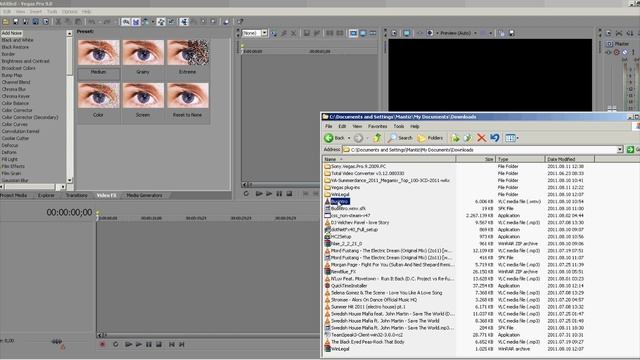Open Back history dropdown arrow in Explorer
The image size is (640, 360).
[x=349, y=138]
